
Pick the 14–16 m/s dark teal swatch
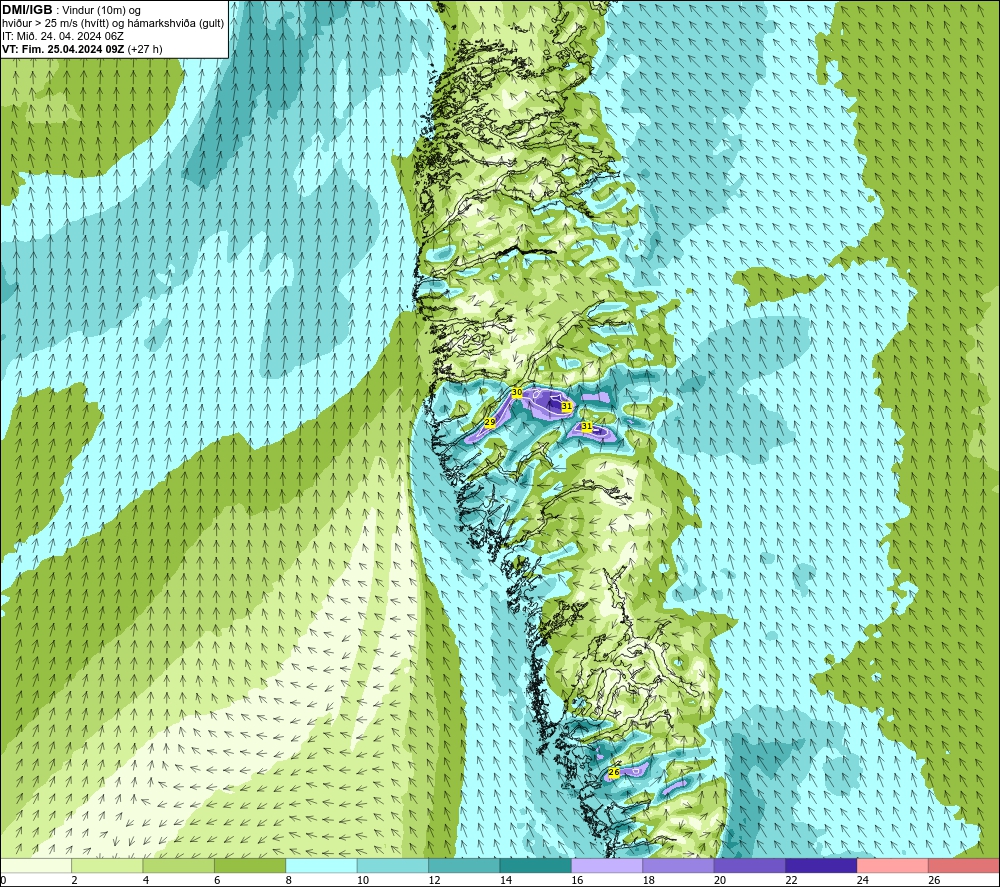pos(536,865)
